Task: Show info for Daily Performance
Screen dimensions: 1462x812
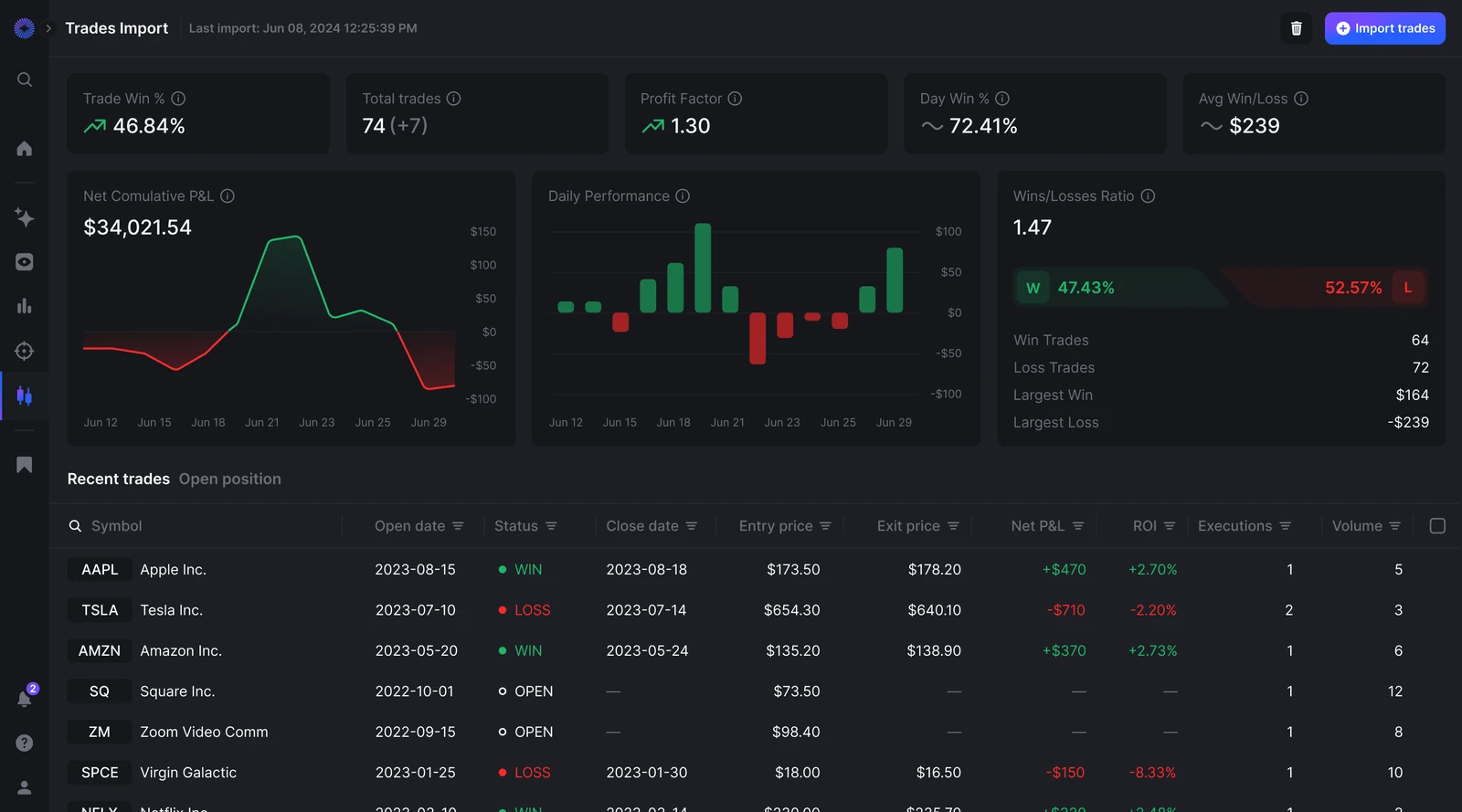Action: [683, 196]
